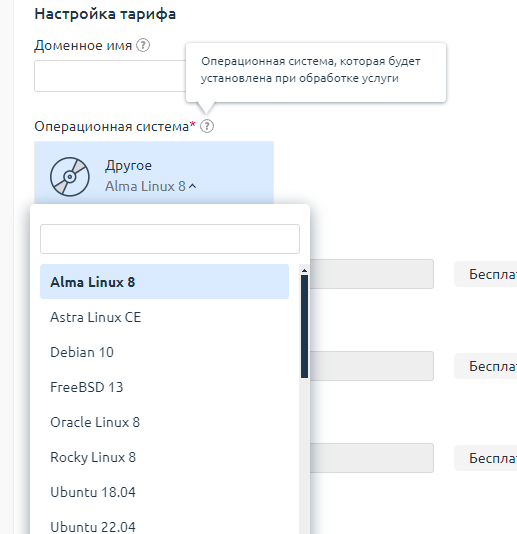
Task: Click the Другое operating system tile
Action: click(x=154, y=173)
